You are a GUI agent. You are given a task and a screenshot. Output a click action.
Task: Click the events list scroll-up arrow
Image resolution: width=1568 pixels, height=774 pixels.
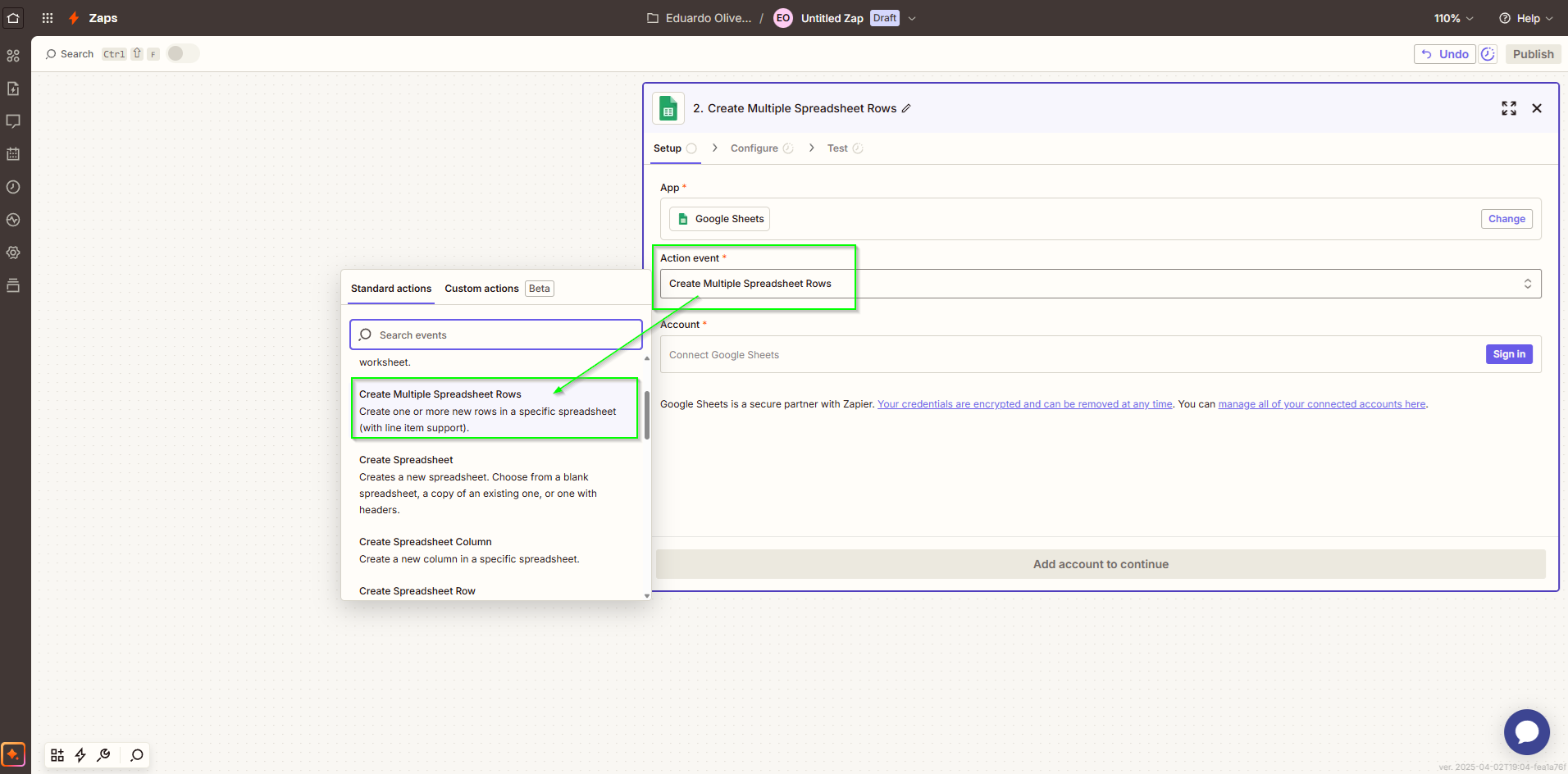point(647,358)
